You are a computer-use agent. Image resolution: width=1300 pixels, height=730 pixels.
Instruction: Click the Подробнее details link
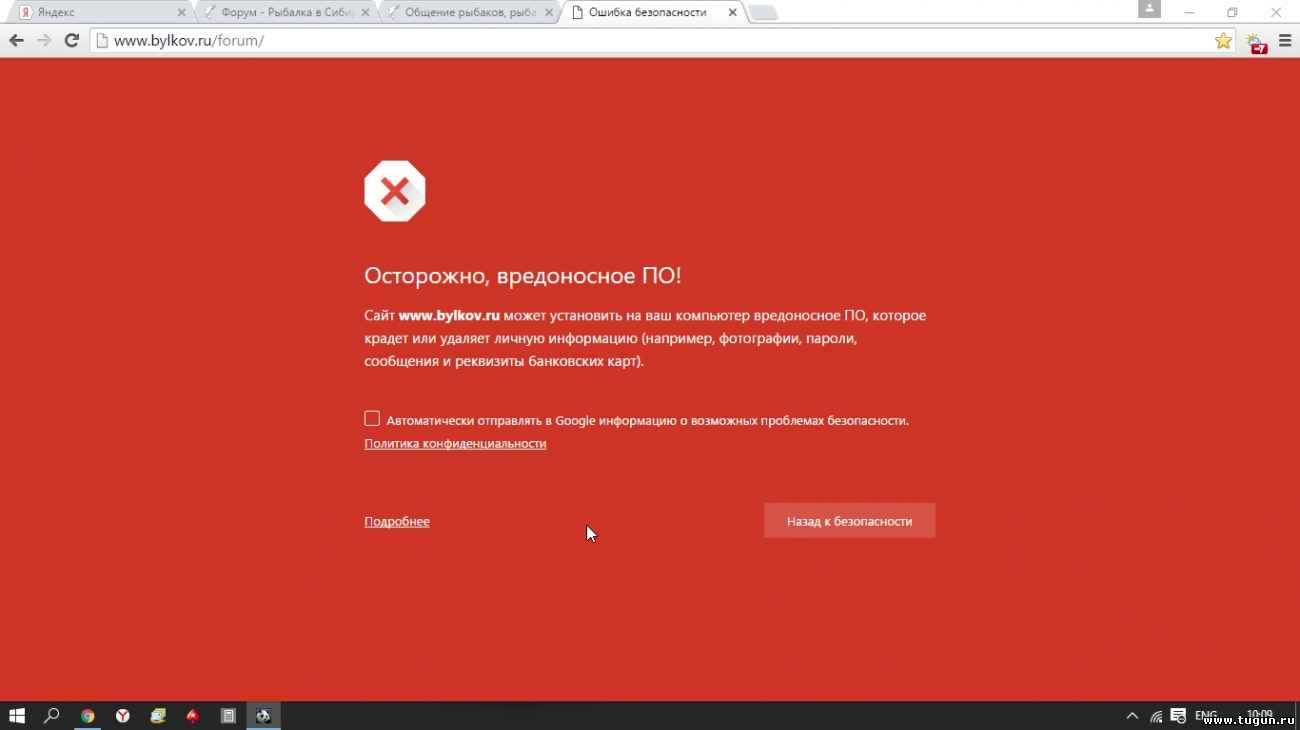pyautogui.click(x=397, y=522)
